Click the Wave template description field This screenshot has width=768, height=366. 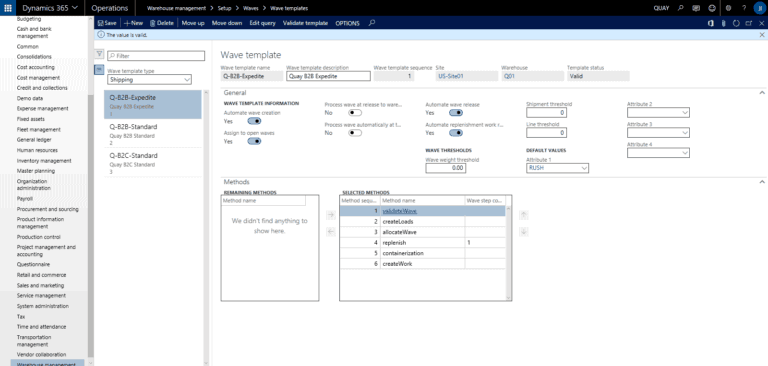click(x=328, y=76)
